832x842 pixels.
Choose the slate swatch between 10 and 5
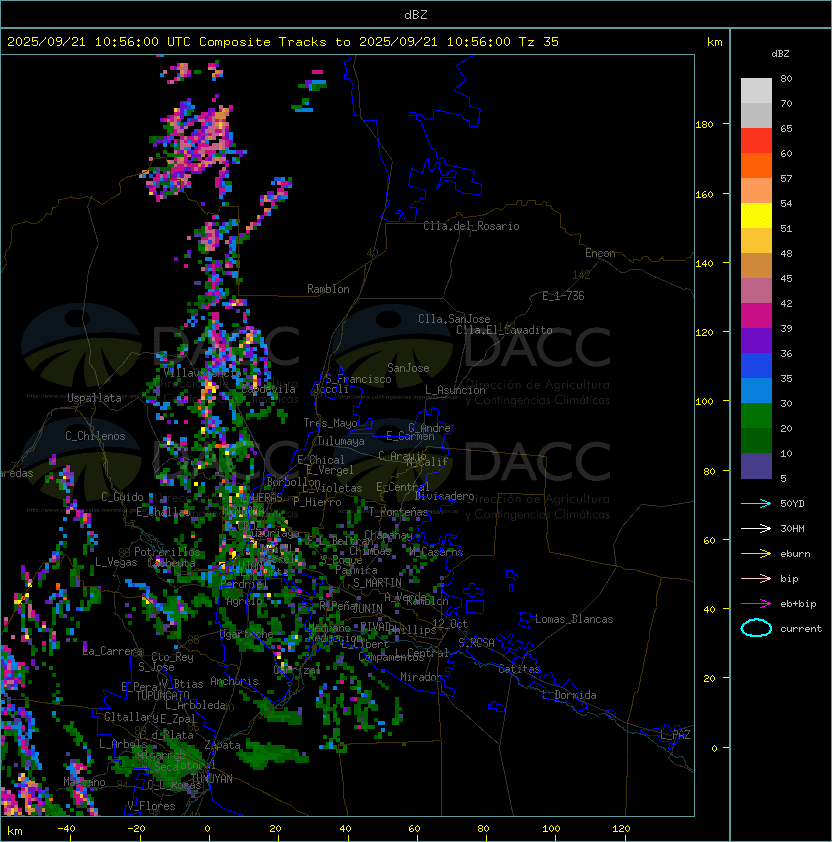pos(756,466)
